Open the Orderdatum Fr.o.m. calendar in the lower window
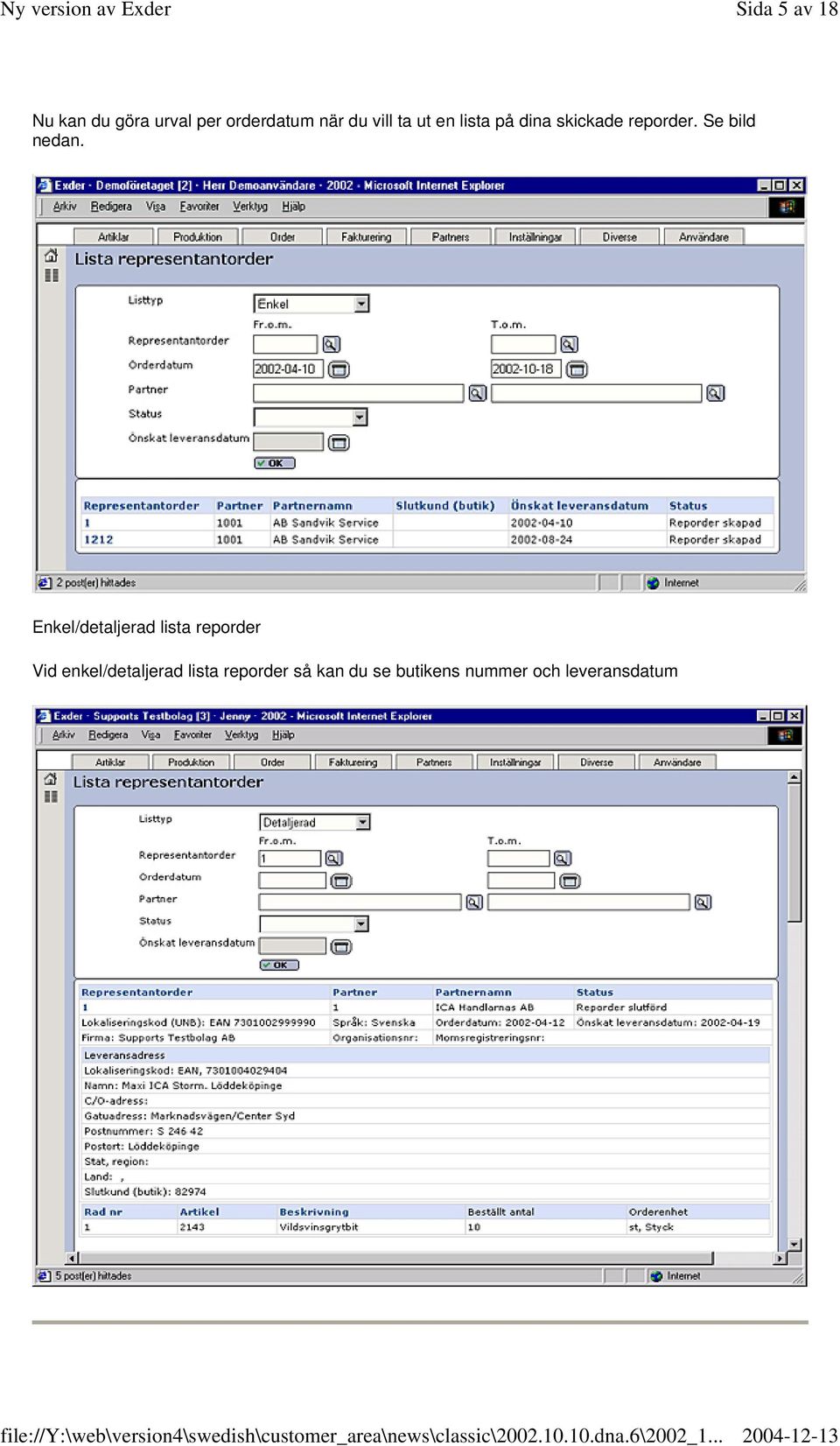The height and width of the screenshot is (1446, 840). (341, 881)
